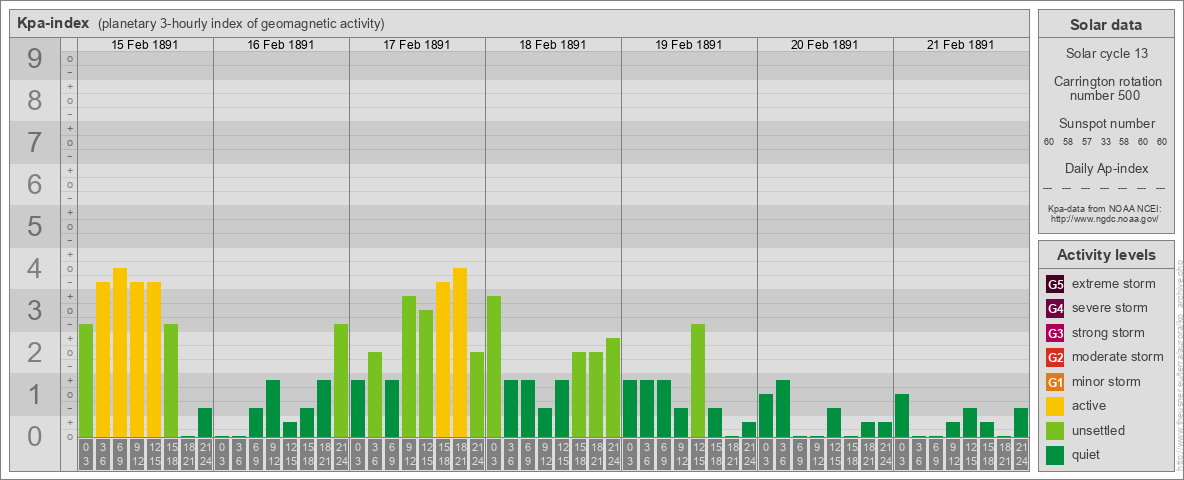Viewport: 1184px width, 480px height.
Task: Select the yellow 'active' legend swatch
Action: coord(1055,406)
